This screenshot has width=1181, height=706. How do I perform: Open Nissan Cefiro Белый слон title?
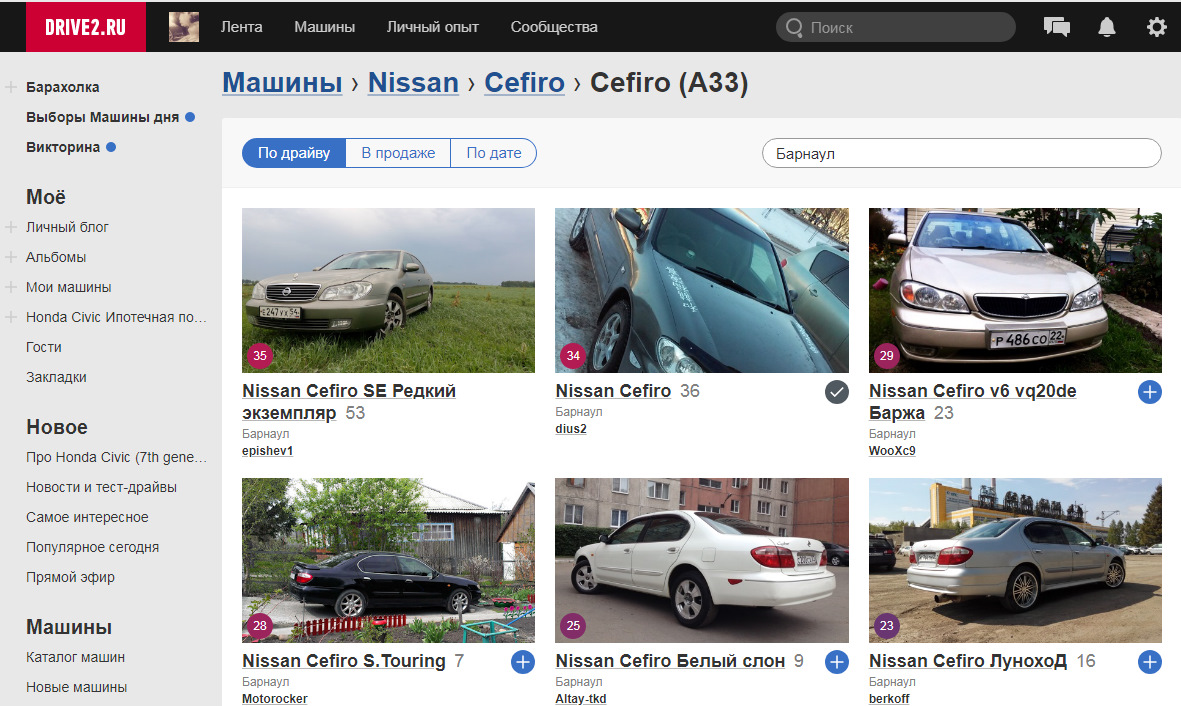pos(670,661)
